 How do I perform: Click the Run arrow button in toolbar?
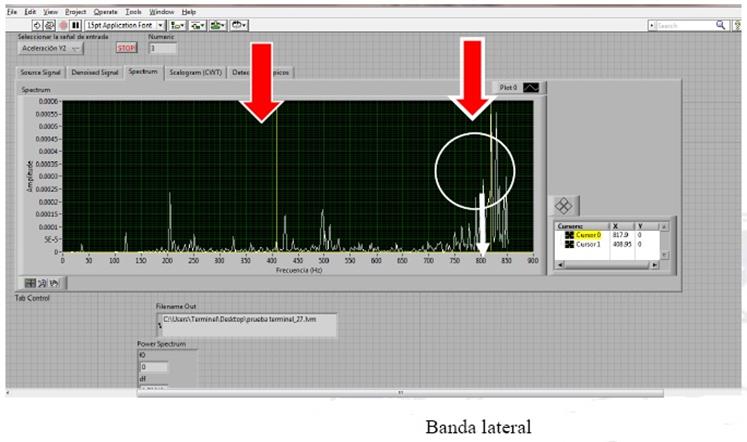click(38, 24)
